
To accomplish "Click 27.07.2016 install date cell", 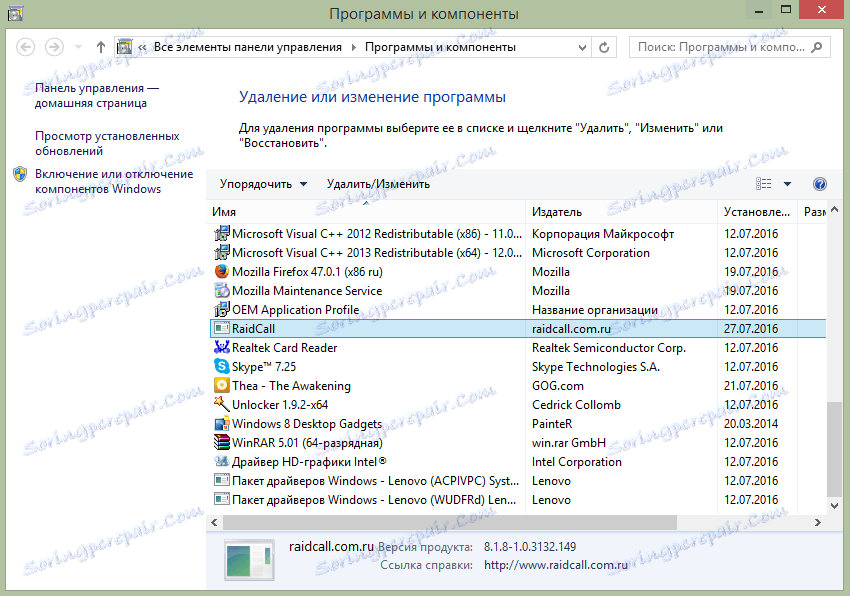I will pyautogui.click(x=751, y=329).
